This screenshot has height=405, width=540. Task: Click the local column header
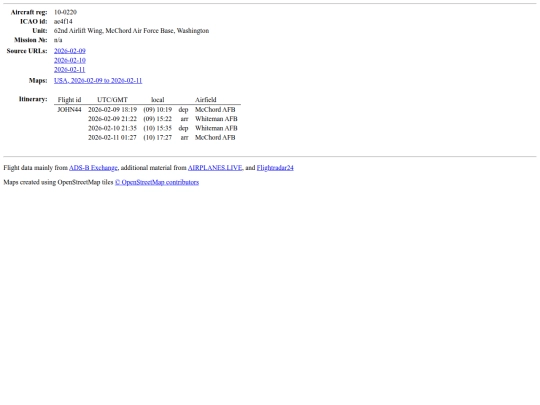[x=157, y=100]
